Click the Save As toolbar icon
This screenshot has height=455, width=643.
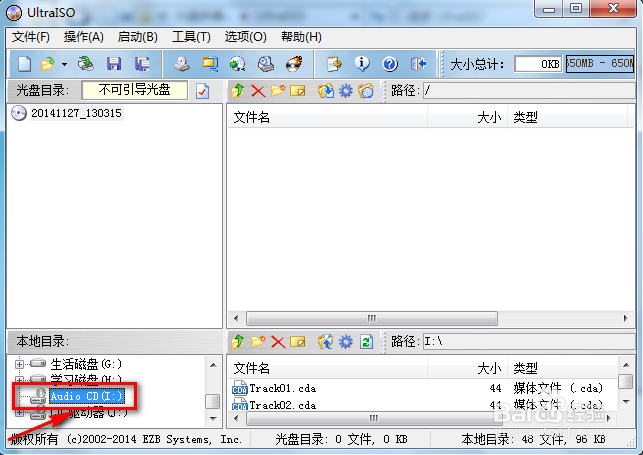coord(142,64)
